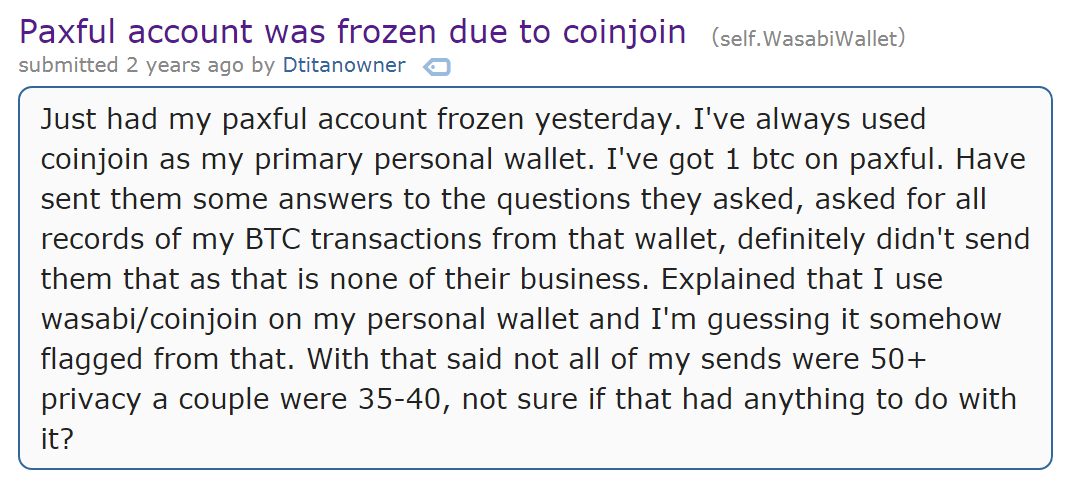Image resolution: width=1067 pixels, height=483 pixels.
Task: Click the word "coinjoin" in the post title
Action: pyautogui.click(x=620, y=32)
